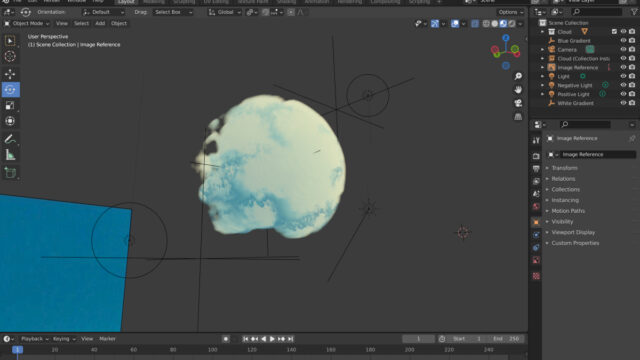
Task: Hide Positive Light with eye icon
Action: (x=623, y=94)
